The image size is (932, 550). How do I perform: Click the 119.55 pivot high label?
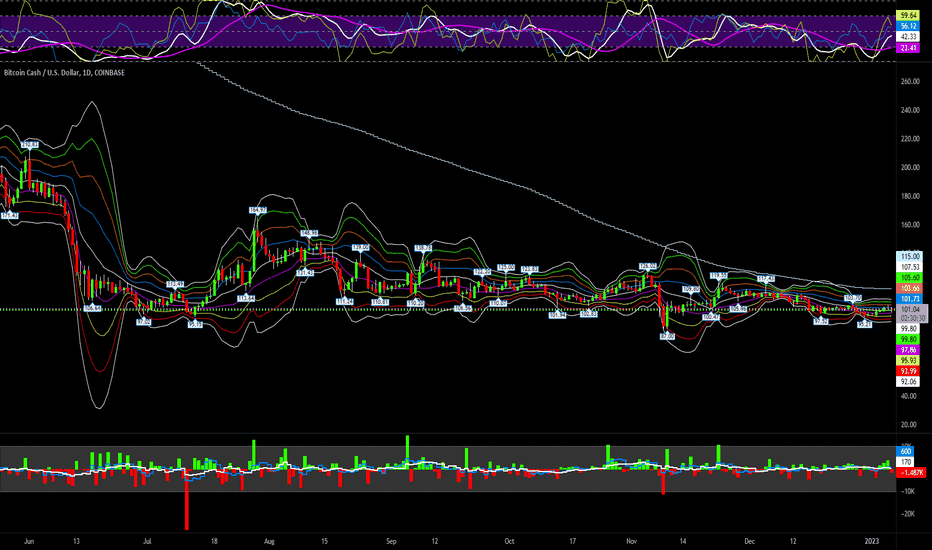click(719, 275)
